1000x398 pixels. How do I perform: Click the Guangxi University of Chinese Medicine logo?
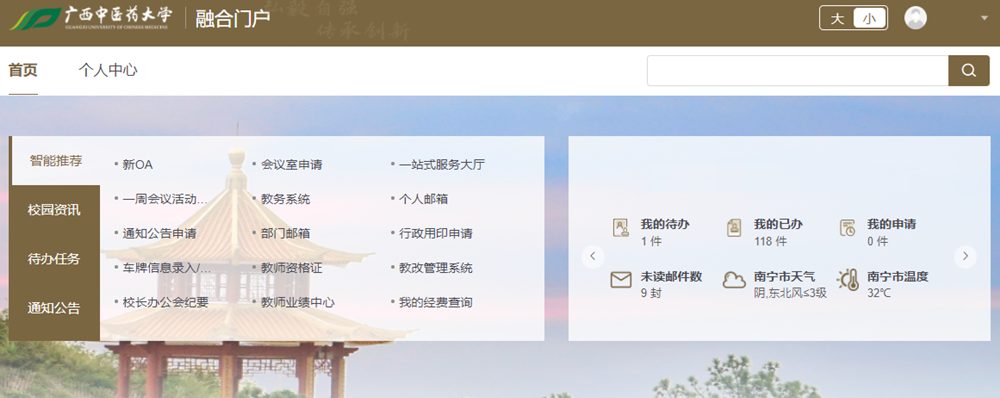(91, 19)
